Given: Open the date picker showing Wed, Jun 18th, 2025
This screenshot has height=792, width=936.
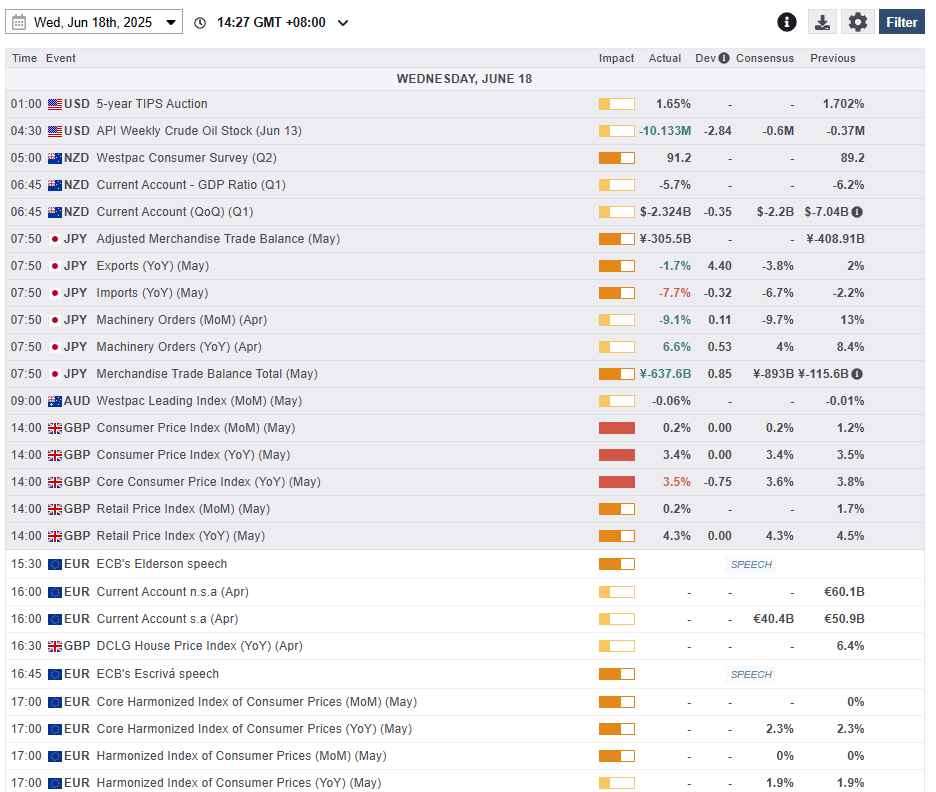Looking at the screenshot, I should [x=94, y=22].
